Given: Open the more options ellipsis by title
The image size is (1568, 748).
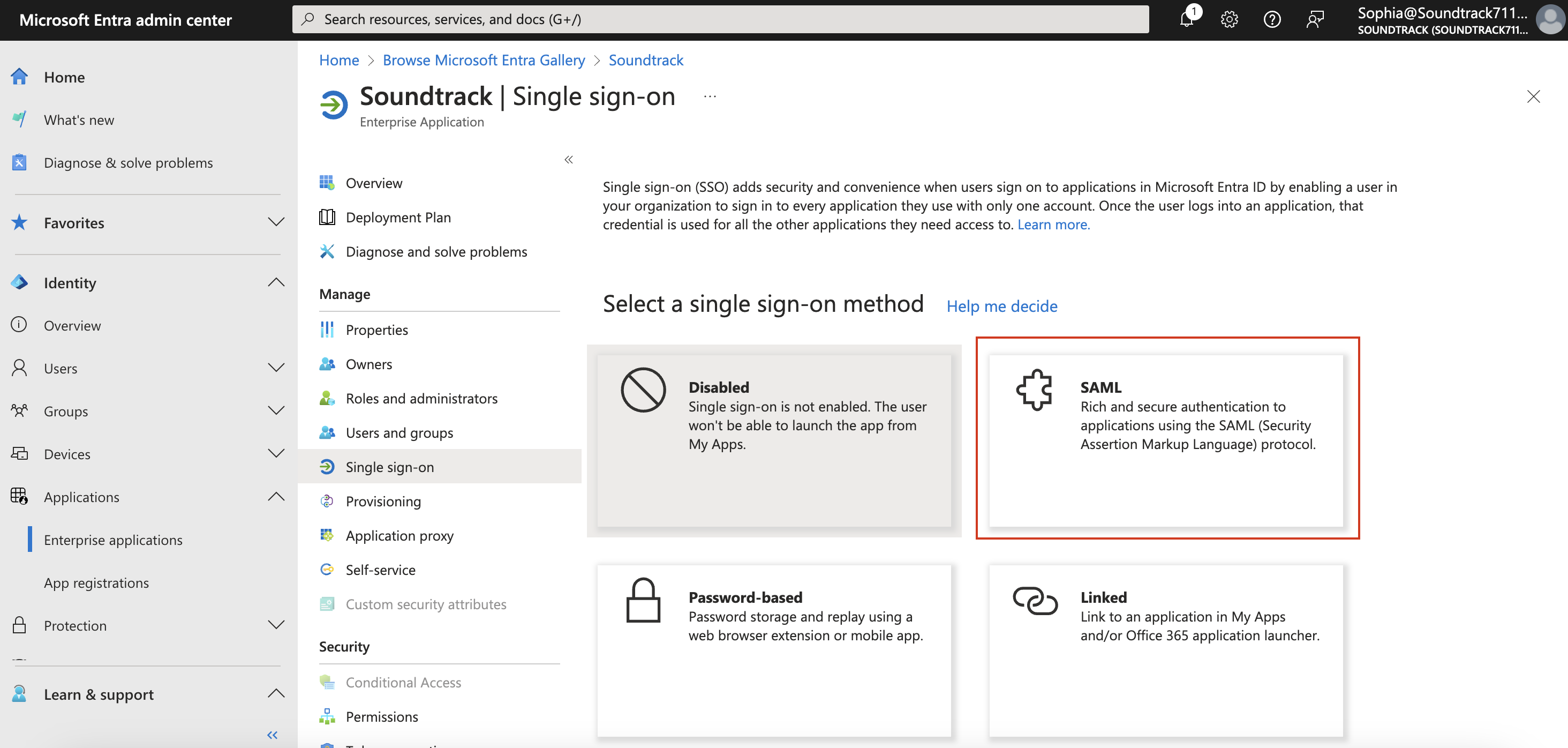Looking at the screenshot, I should pyautogui.click(x=710, y=96).
